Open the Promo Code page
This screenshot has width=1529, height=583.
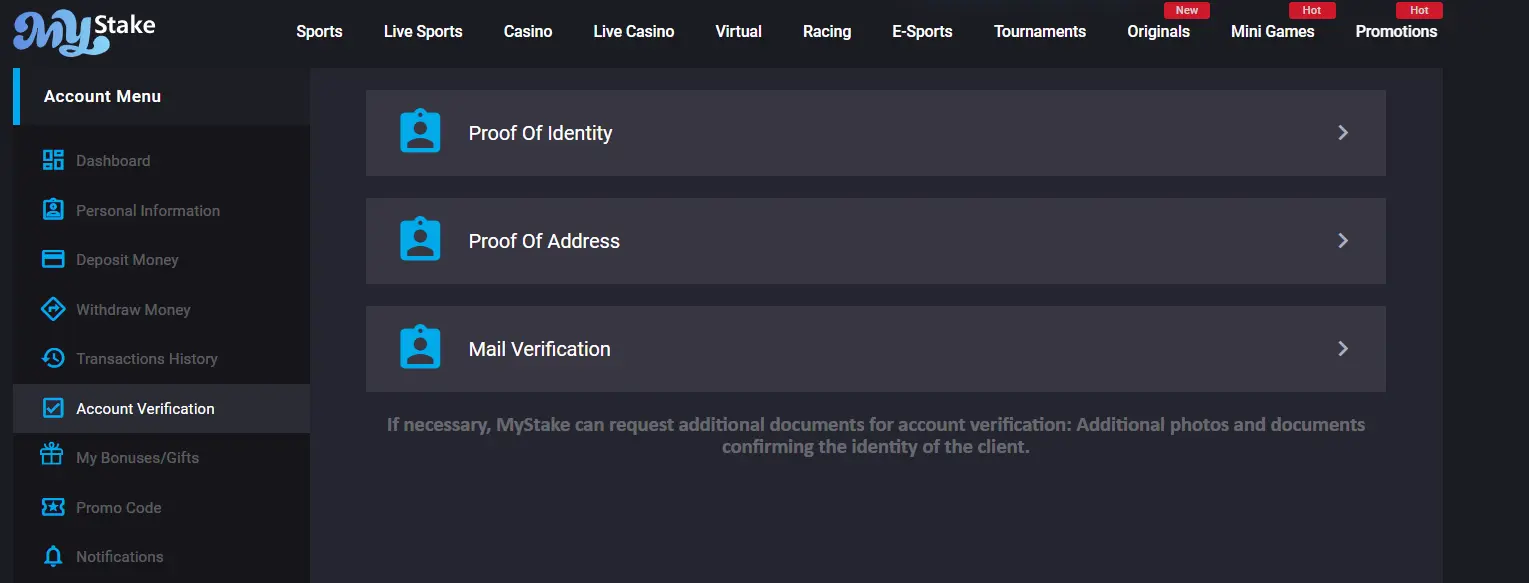(161, 507)
